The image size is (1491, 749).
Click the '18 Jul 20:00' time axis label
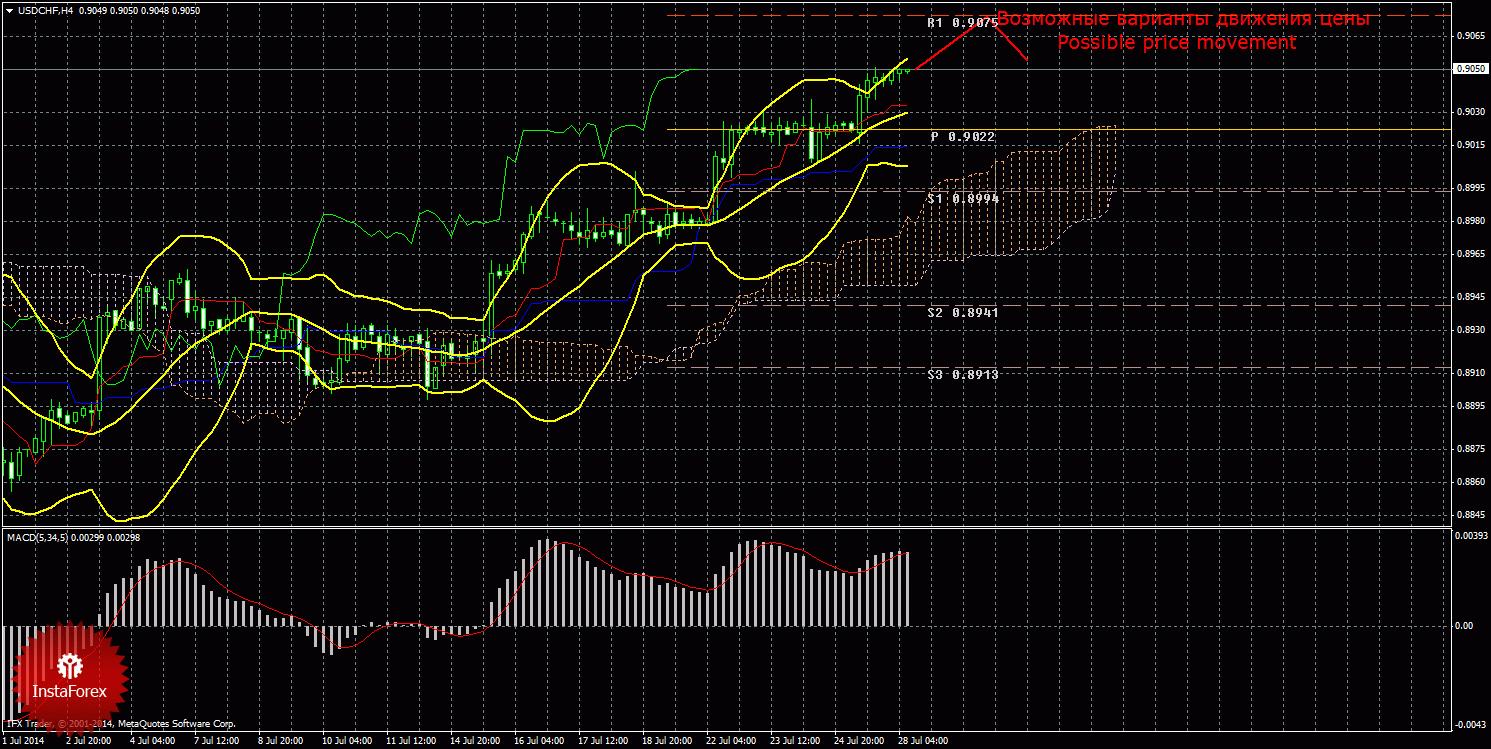667,742
